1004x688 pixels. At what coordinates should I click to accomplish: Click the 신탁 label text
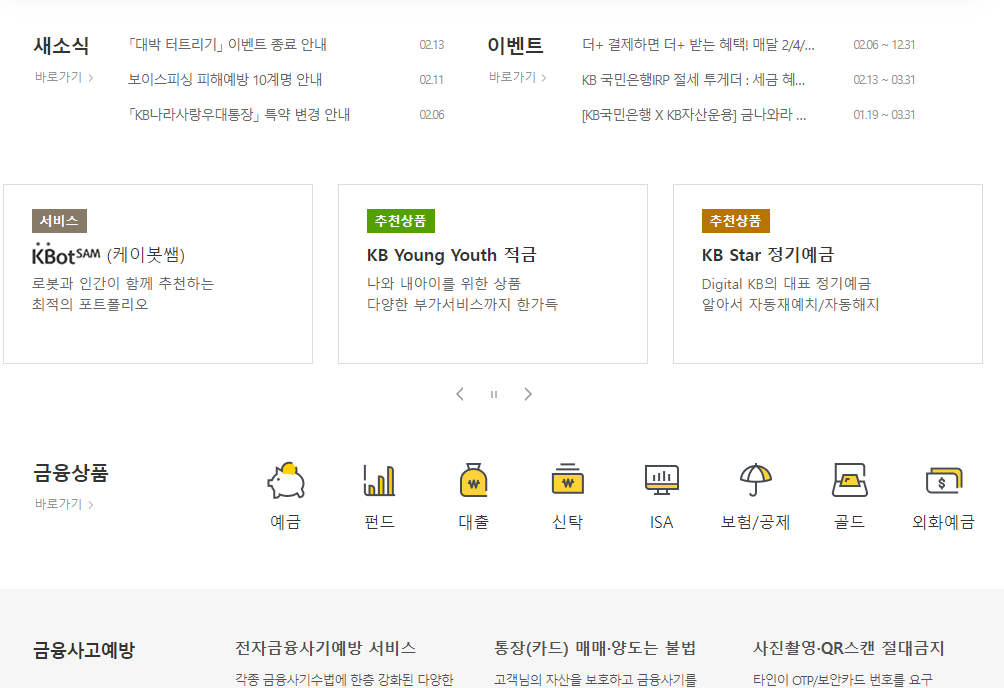coord(567,522)
